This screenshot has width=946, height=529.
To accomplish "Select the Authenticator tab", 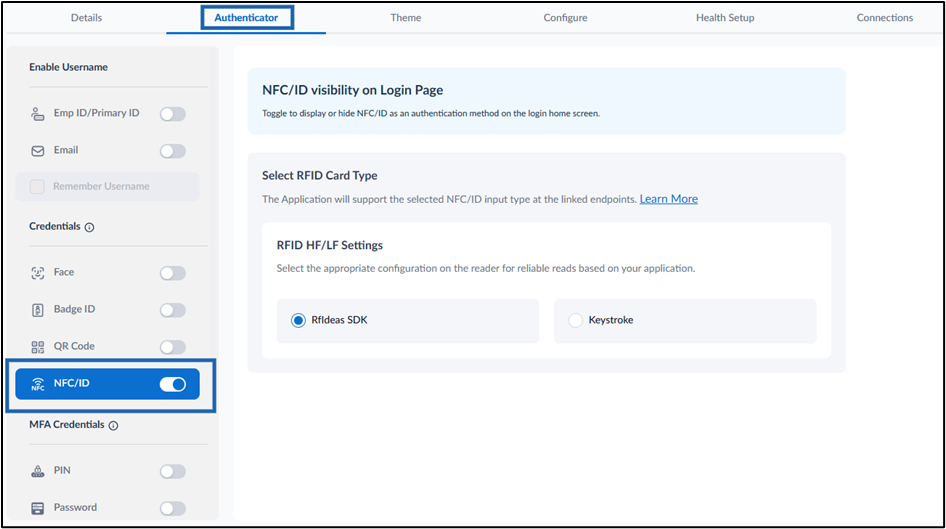I will 246,17.
